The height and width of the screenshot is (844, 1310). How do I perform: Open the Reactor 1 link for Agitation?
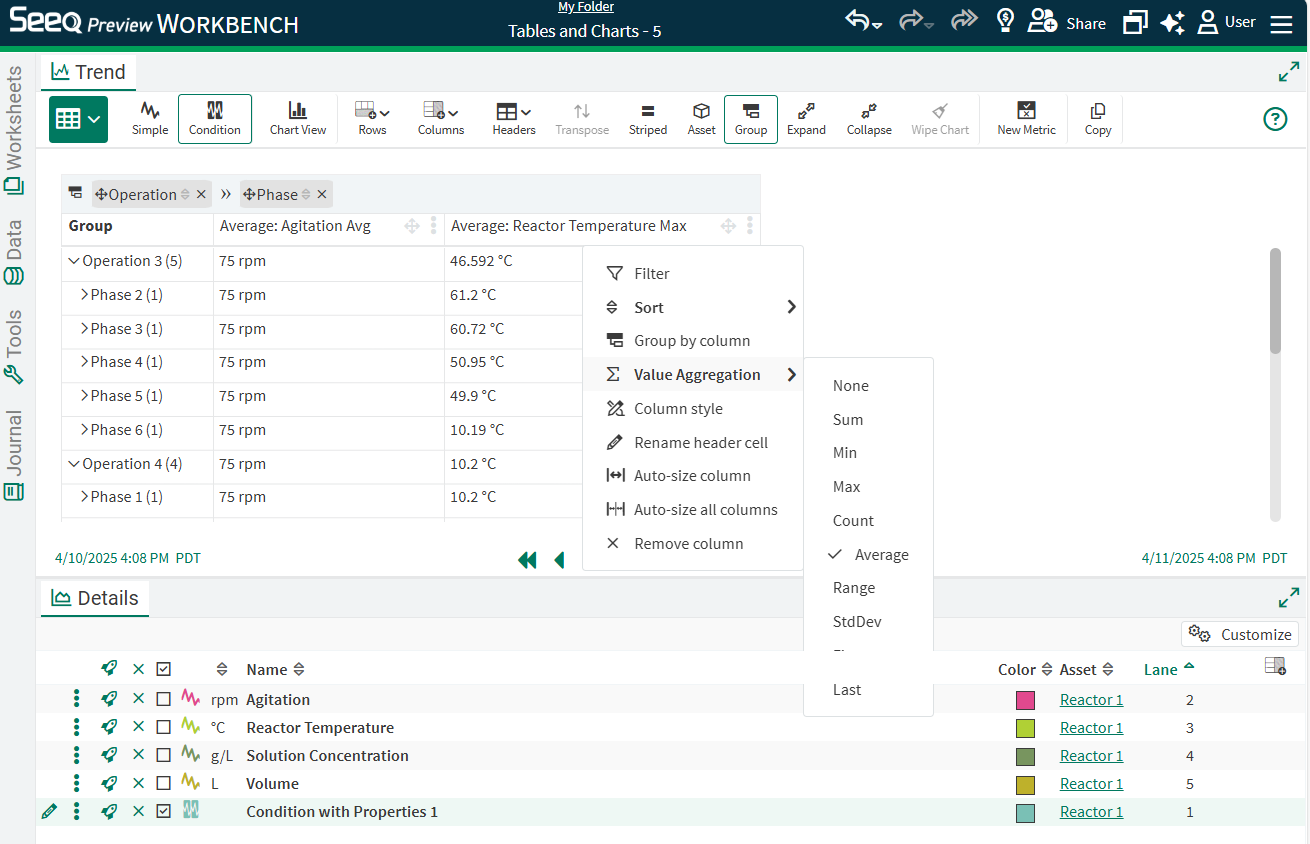point(1091,700)
